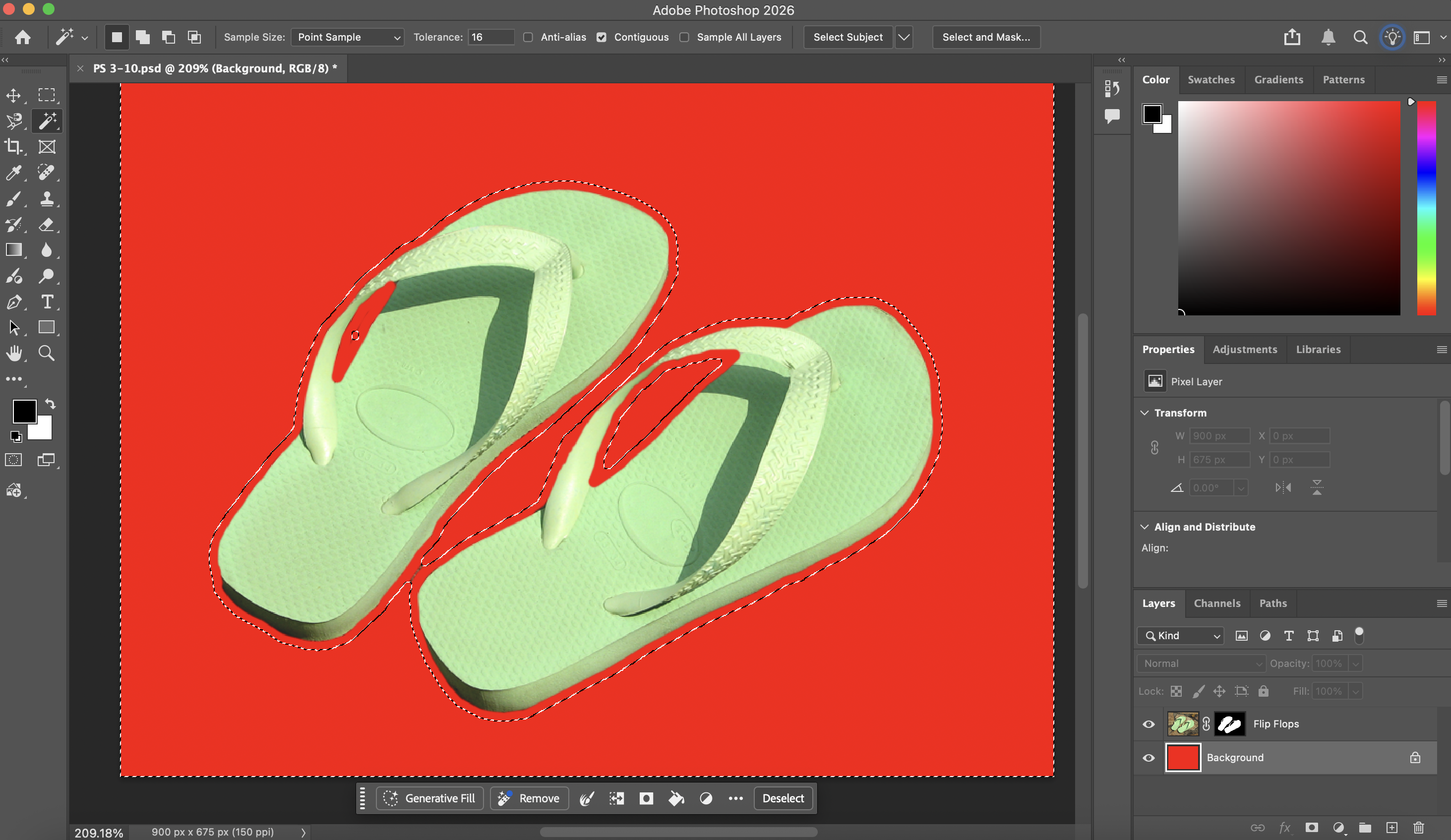Select the Move tool
Viewport: 1451px width, 840px height.
tap(14, 95)
